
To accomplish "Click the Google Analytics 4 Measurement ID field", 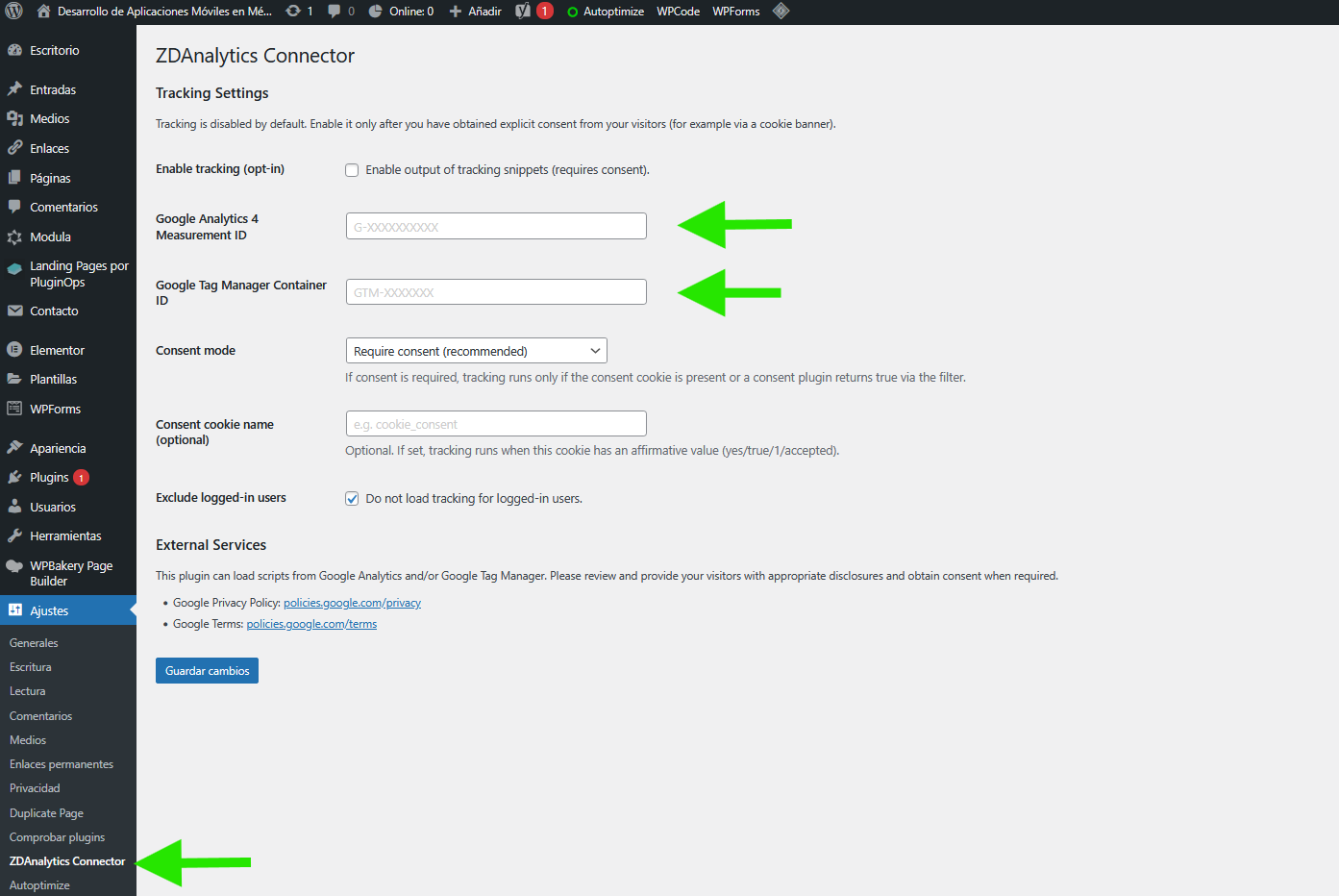I will coord(496,226).
